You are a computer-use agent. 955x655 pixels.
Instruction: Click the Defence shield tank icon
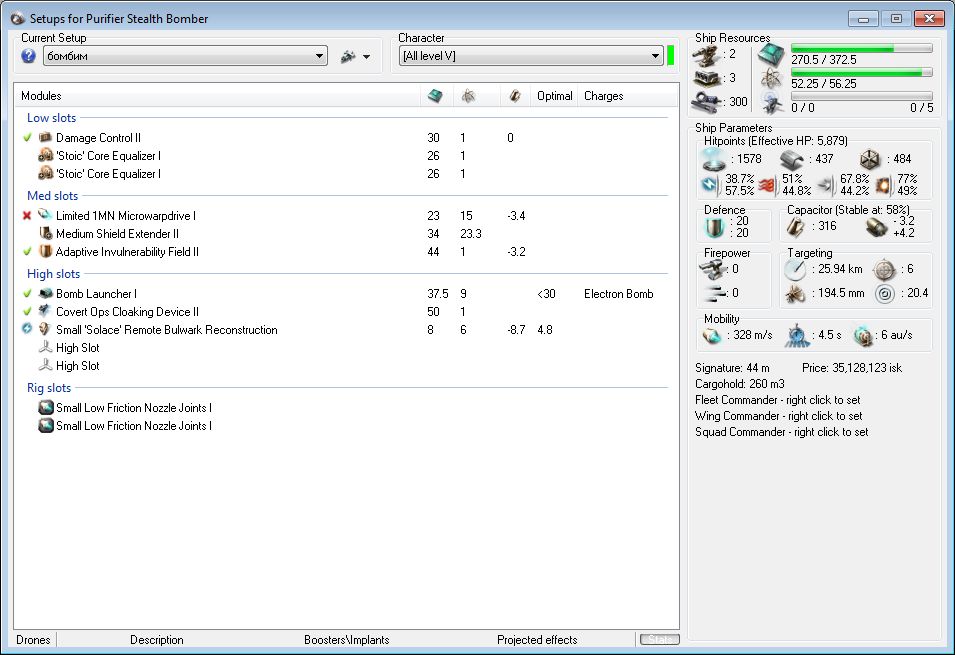[713, 227]
